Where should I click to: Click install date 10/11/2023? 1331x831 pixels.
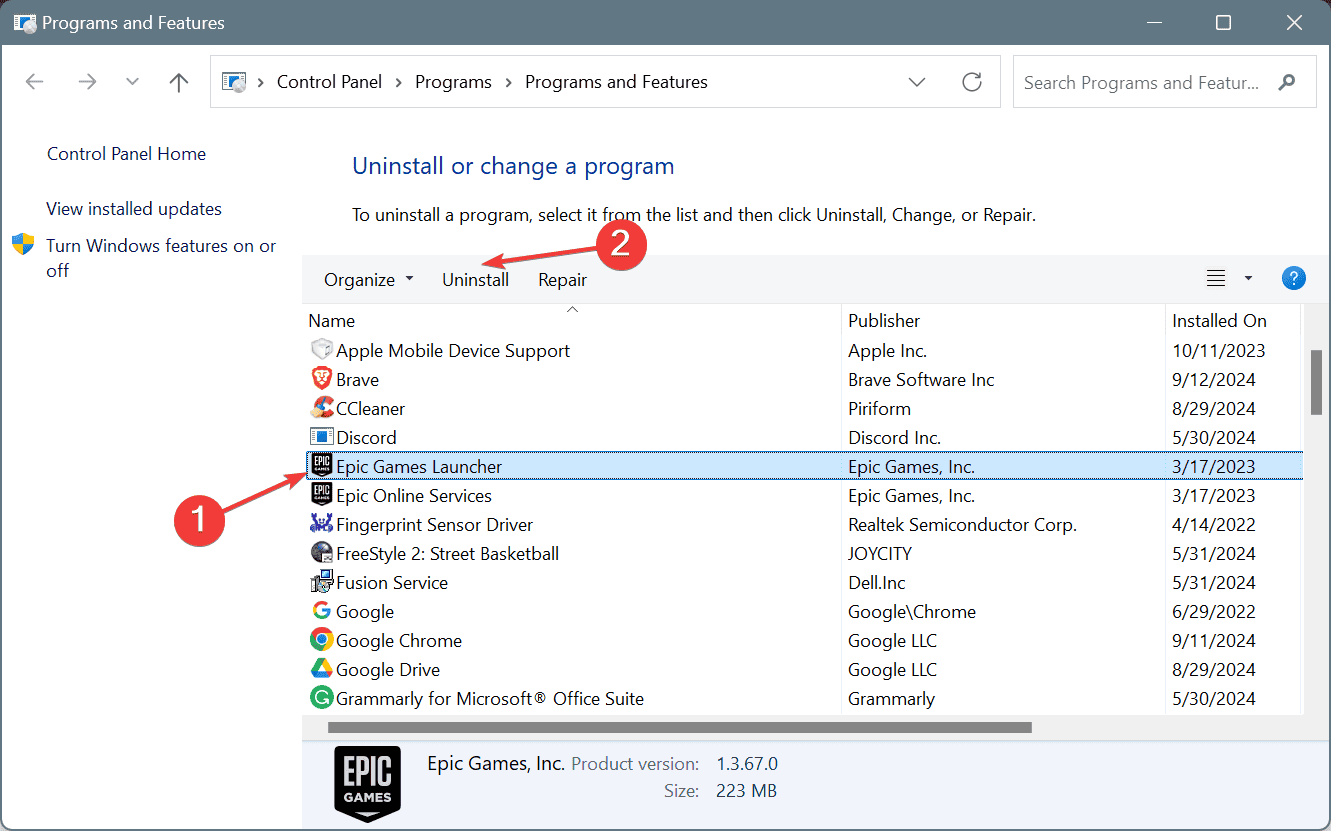point(1219,351)
